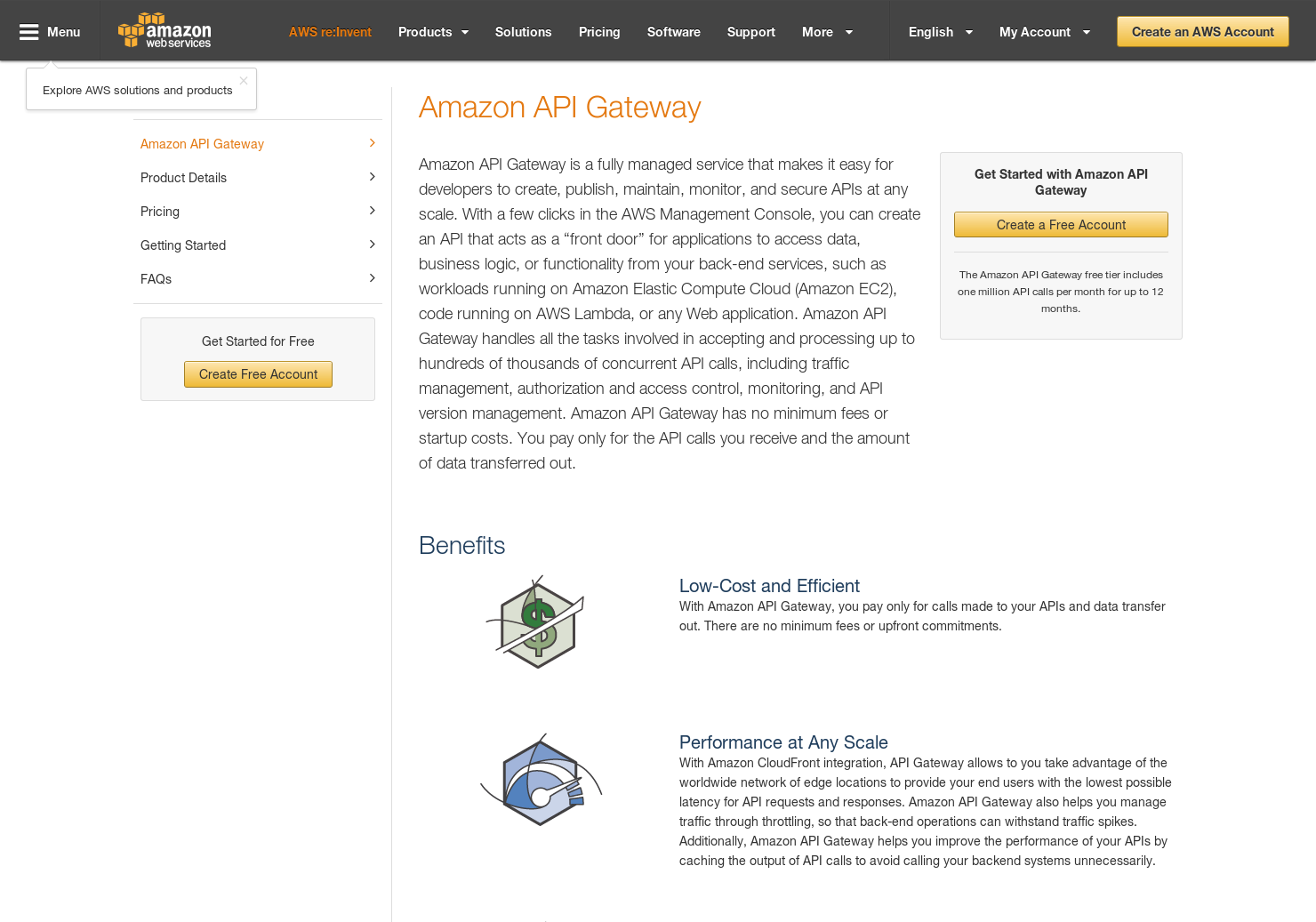Click Create an AWS Account button
This screenshot has width=1316, height=922.
(1202, 31)
